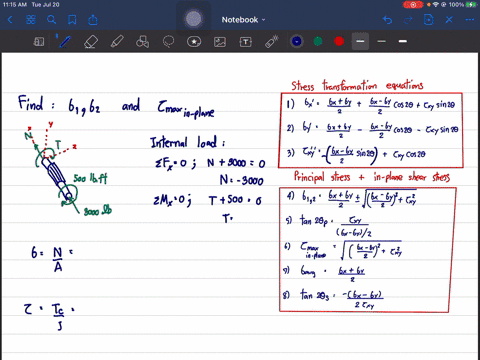Screen dimensions: 480x360
Task: Open search with the magnifier icon
Action: (x=51, y=20)
